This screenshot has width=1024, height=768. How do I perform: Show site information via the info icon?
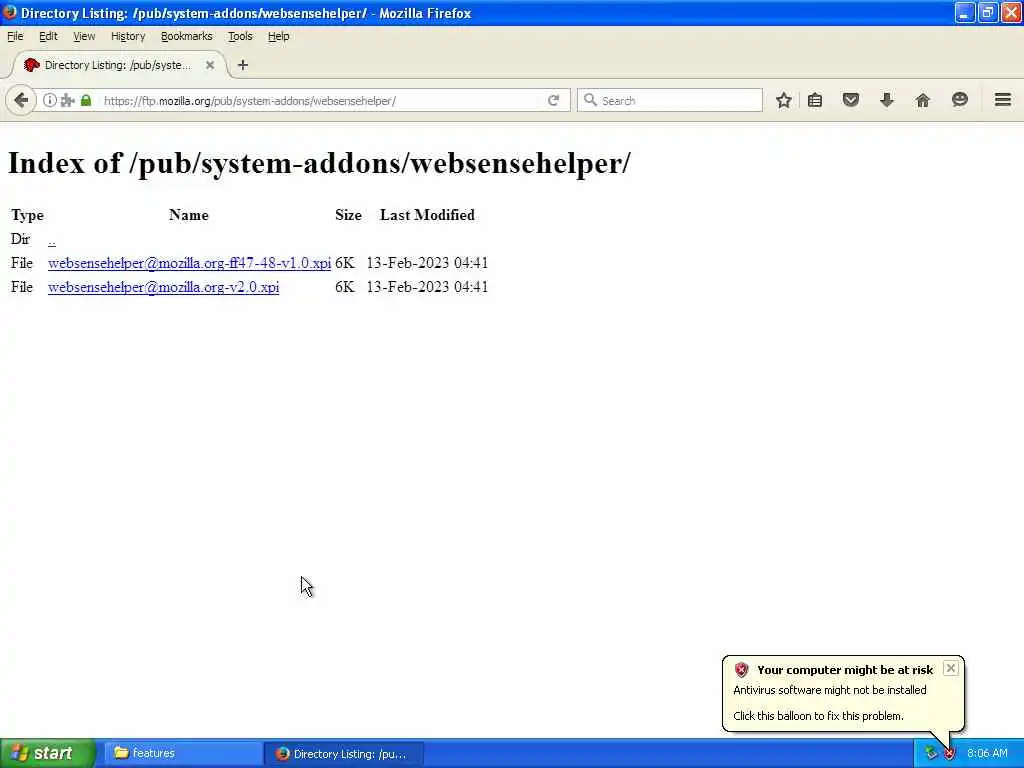point(50,101)
